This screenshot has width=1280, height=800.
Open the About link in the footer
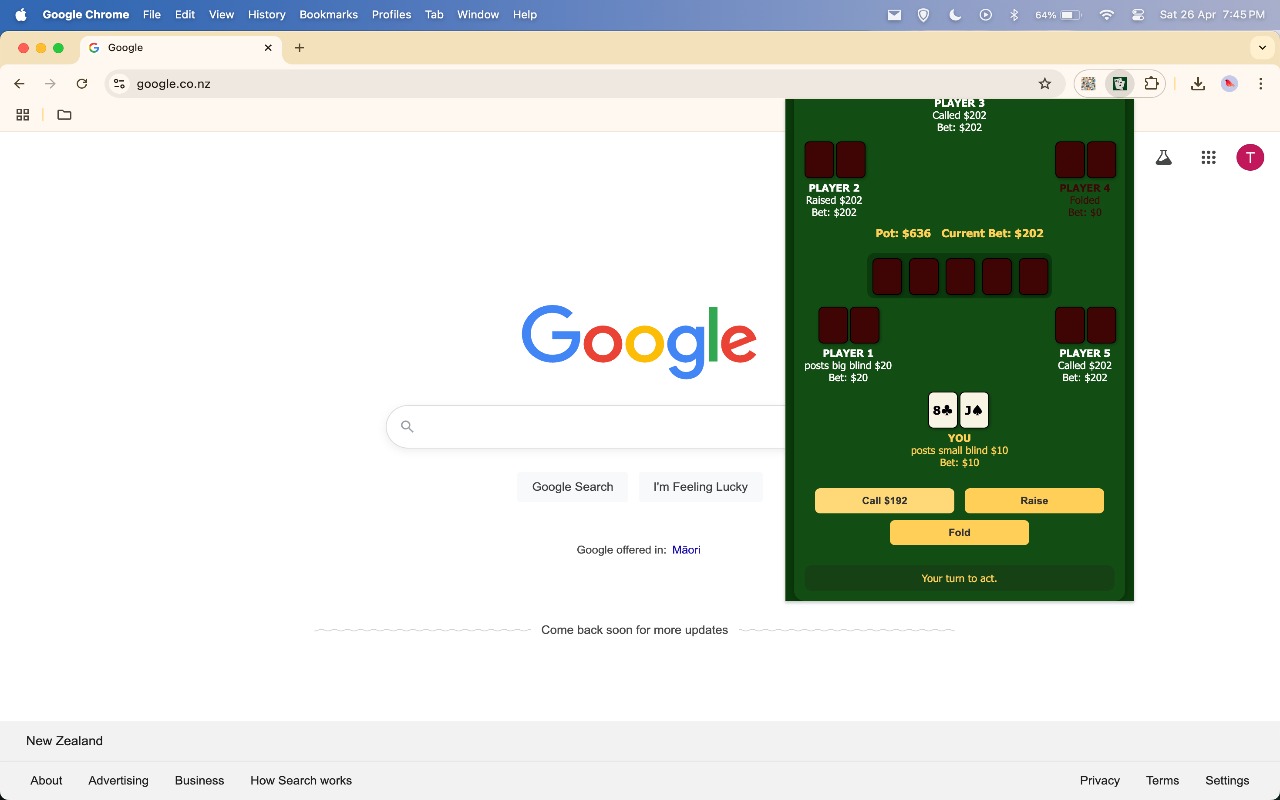[46, 781]
